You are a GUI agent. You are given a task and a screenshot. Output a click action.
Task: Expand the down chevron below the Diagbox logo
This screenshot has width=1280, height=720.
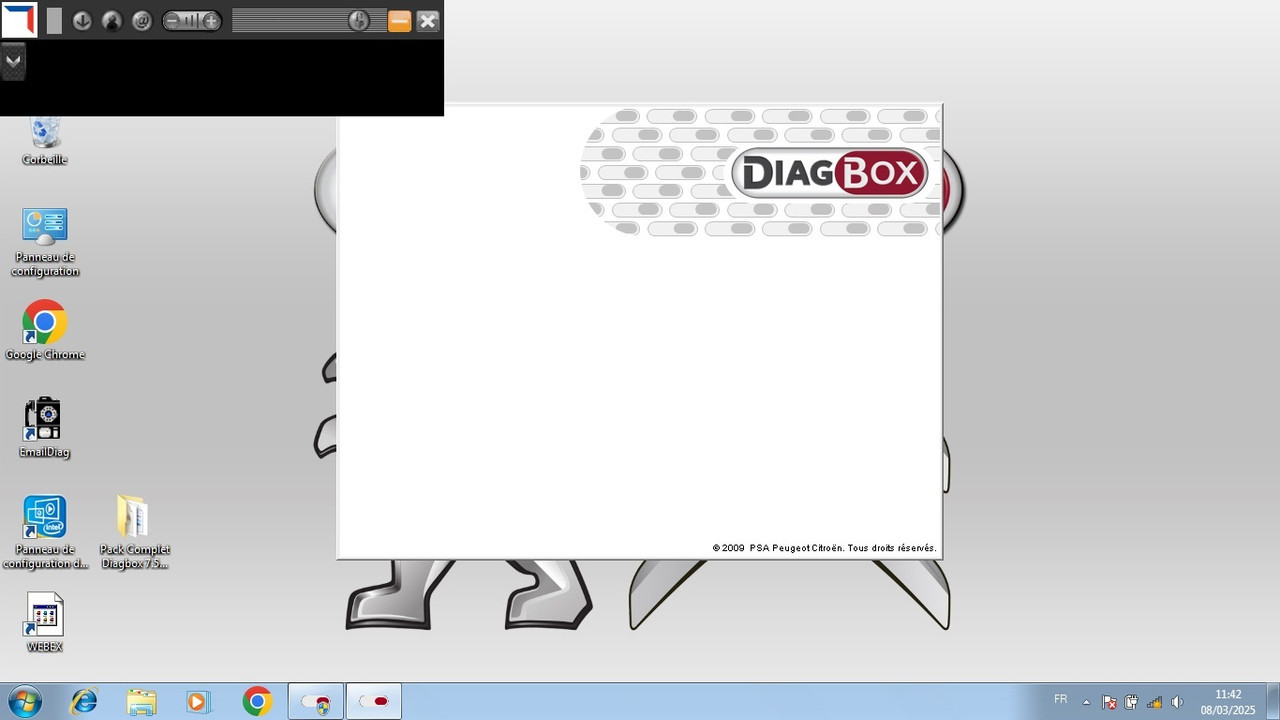click(13, 61)
